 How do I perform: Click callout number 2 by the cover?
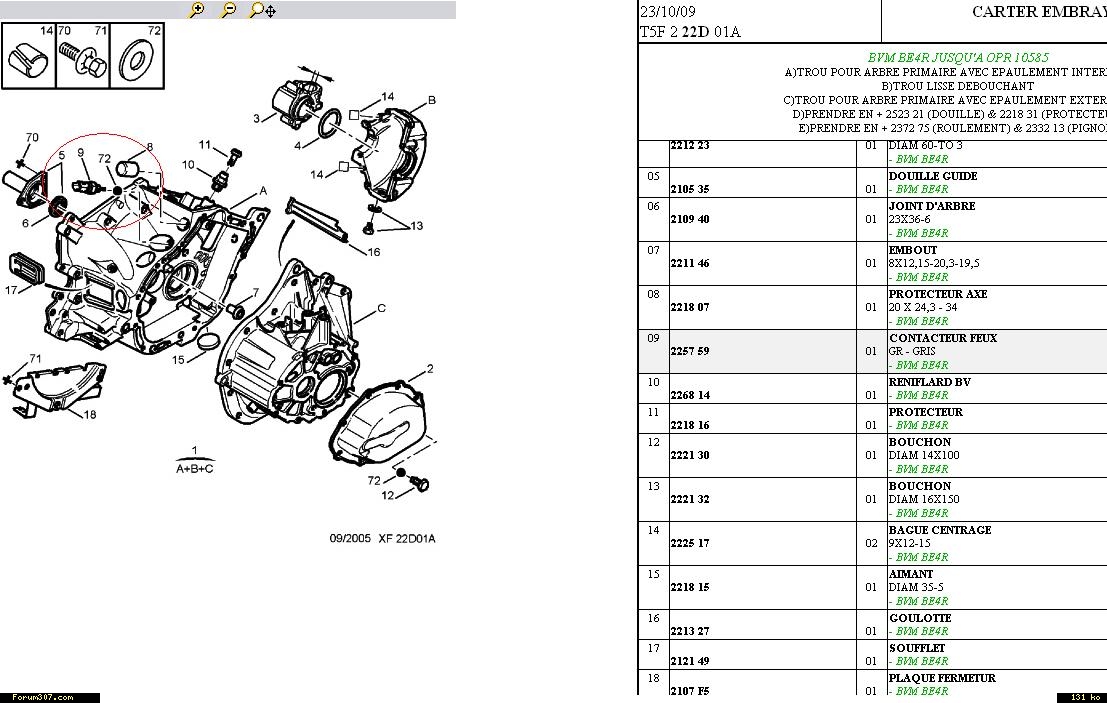pyautogui.click(x=430, y=368)
